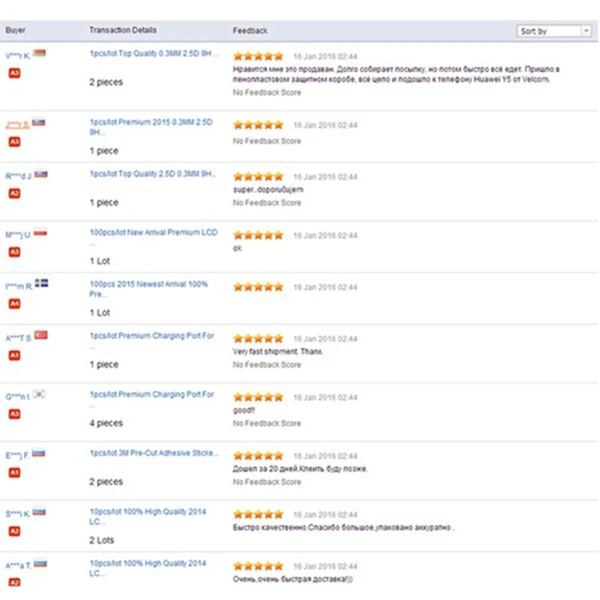Click the A1 badge under buyer E***j F.
The width and height of the screenshot is (600, 600).
(x=14, y=473)
